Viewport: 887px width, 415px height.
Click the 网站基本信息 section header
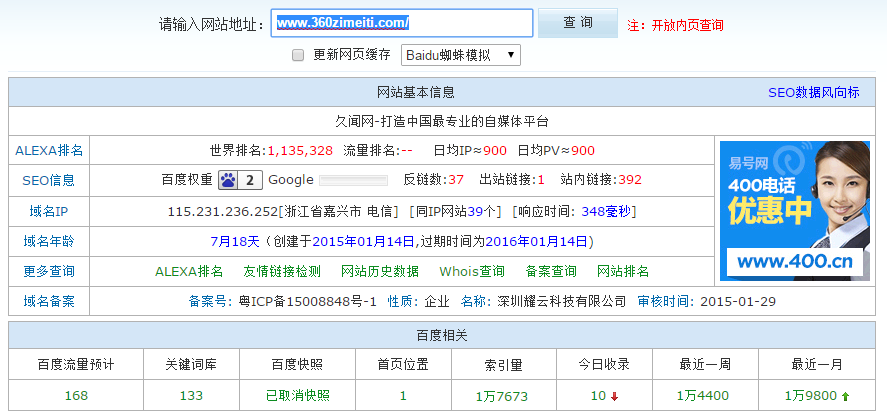[x=416, y=92]
